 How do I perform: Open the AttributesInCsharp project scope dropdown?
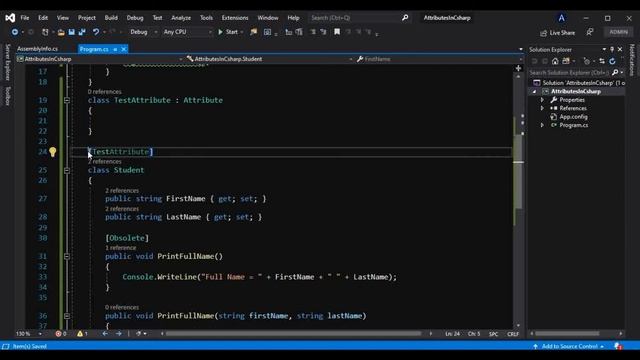click(100, 59)
